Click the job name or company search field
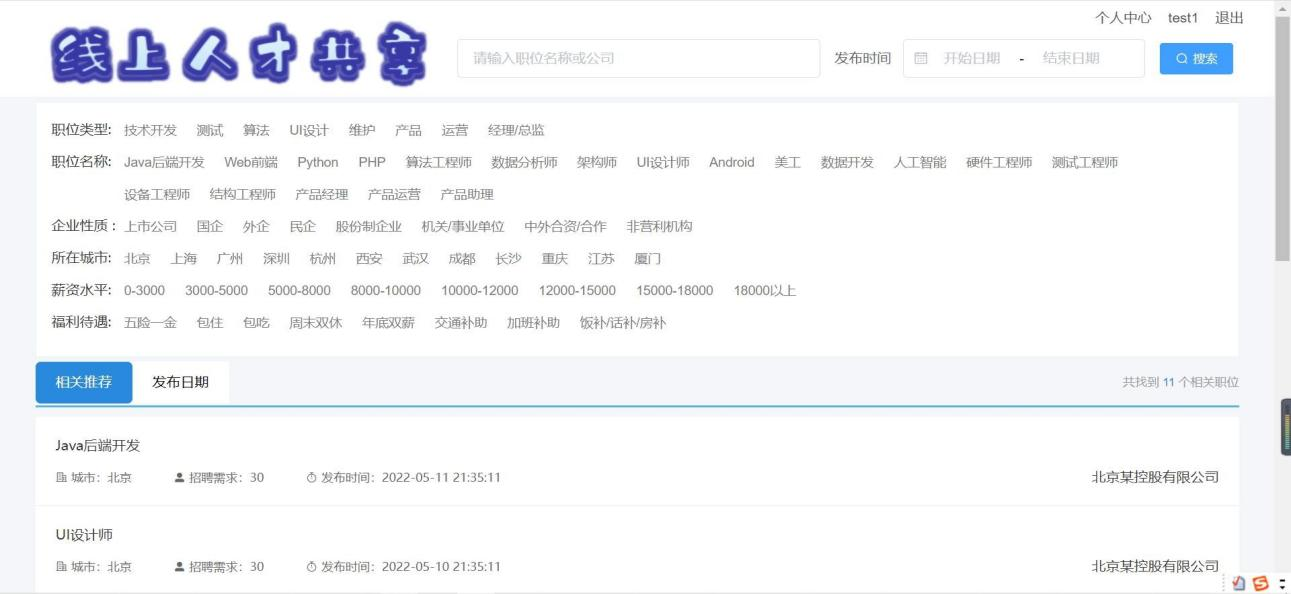This screenshot has width=1291, height=594. pyautogui.click(x=638, y=59)
